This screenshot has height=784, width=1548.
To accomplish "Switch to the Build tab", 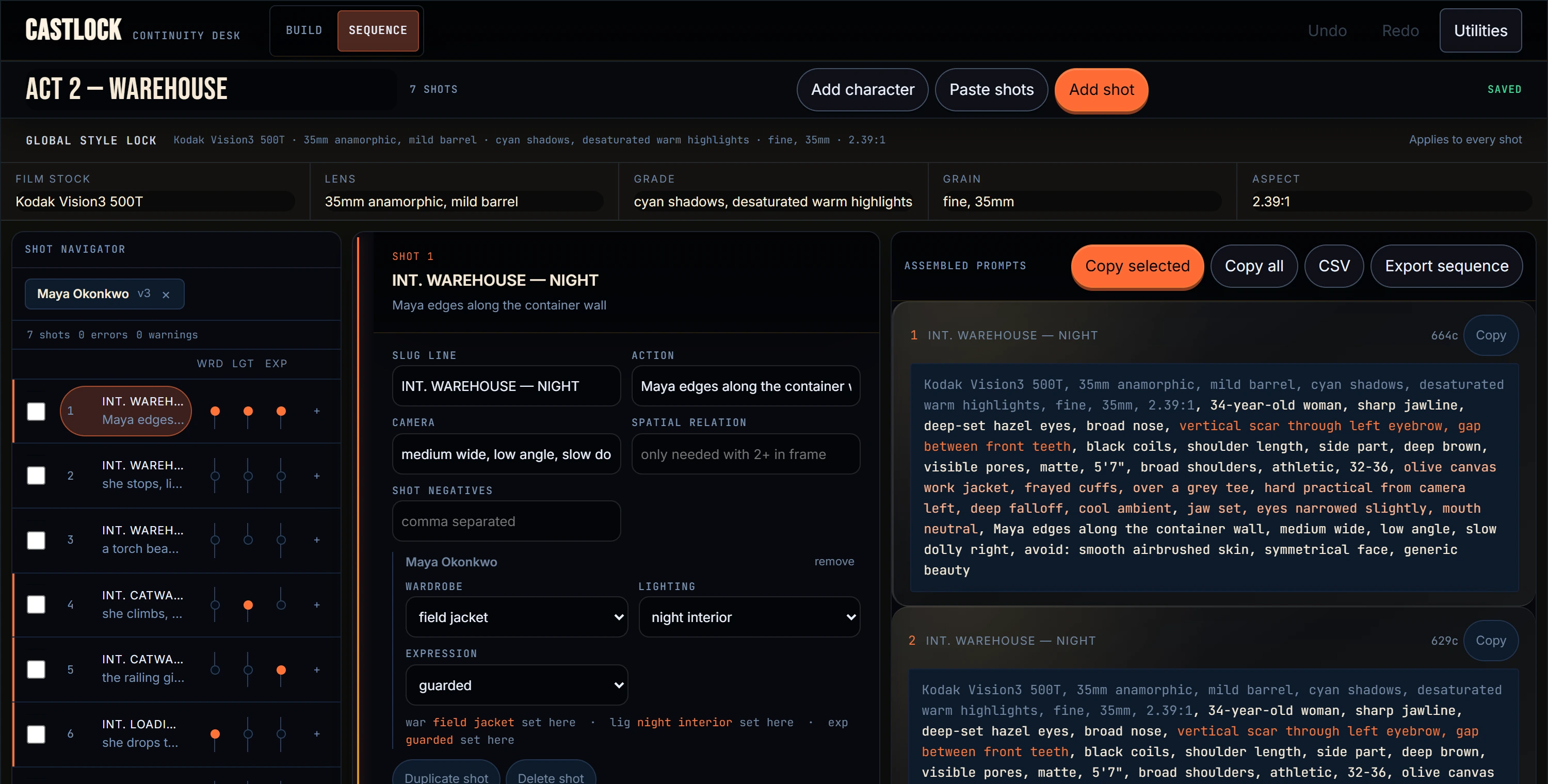I will tap(304, 30).
